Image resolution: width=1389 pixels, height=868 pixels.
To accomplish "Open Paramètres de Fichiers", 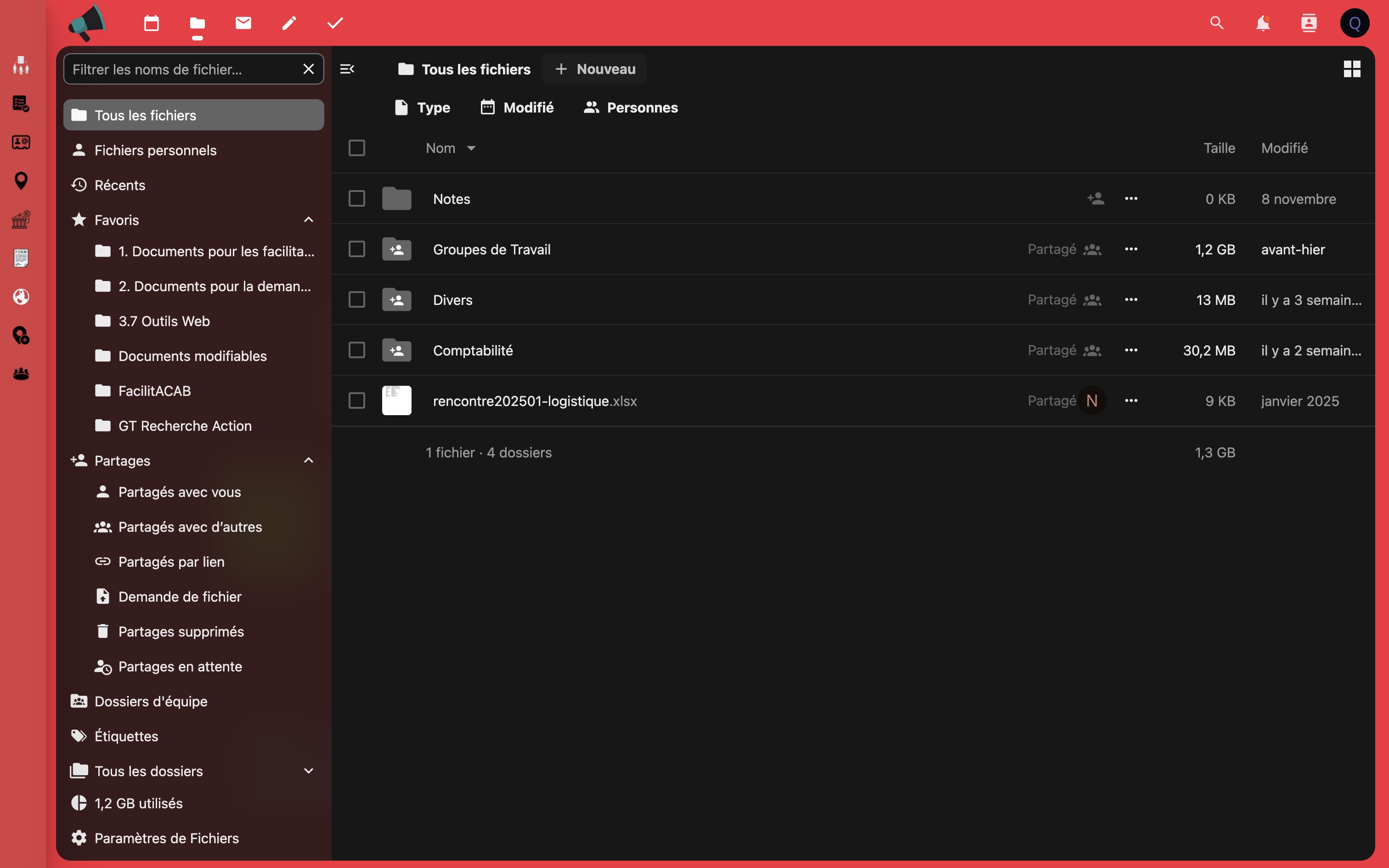I will (166, 838).
